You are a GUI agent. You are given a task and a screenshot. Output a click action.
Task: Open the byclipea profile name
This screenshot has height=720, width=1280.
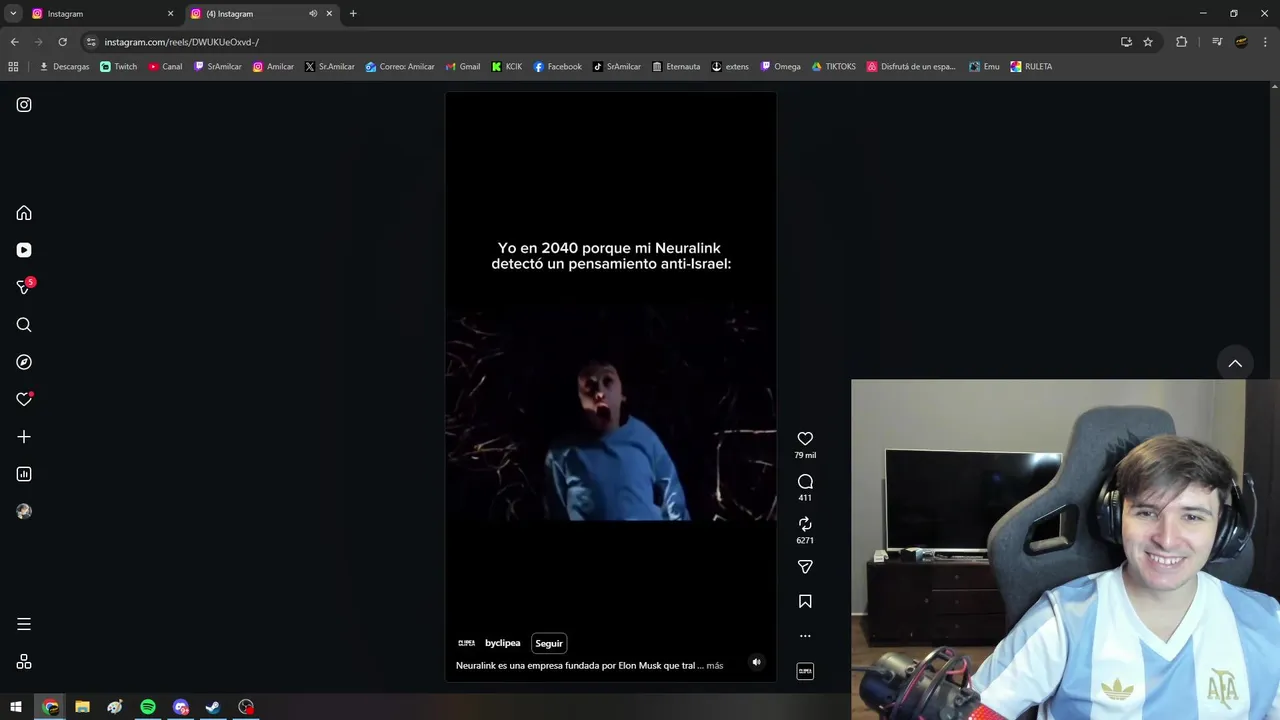[x=502, y=643]
